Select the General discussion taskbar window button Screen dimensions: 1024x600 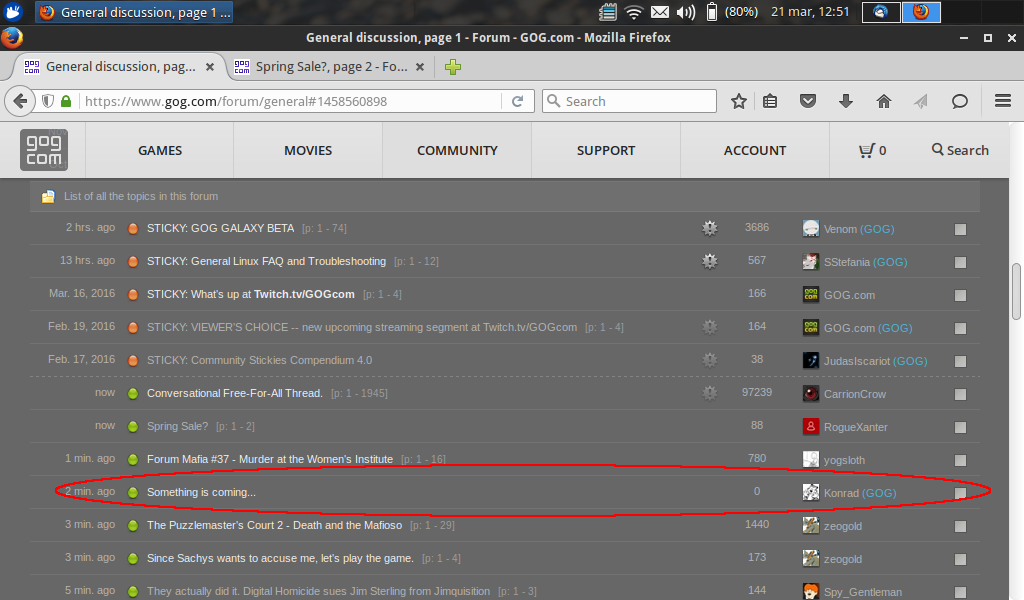(135, 12)
